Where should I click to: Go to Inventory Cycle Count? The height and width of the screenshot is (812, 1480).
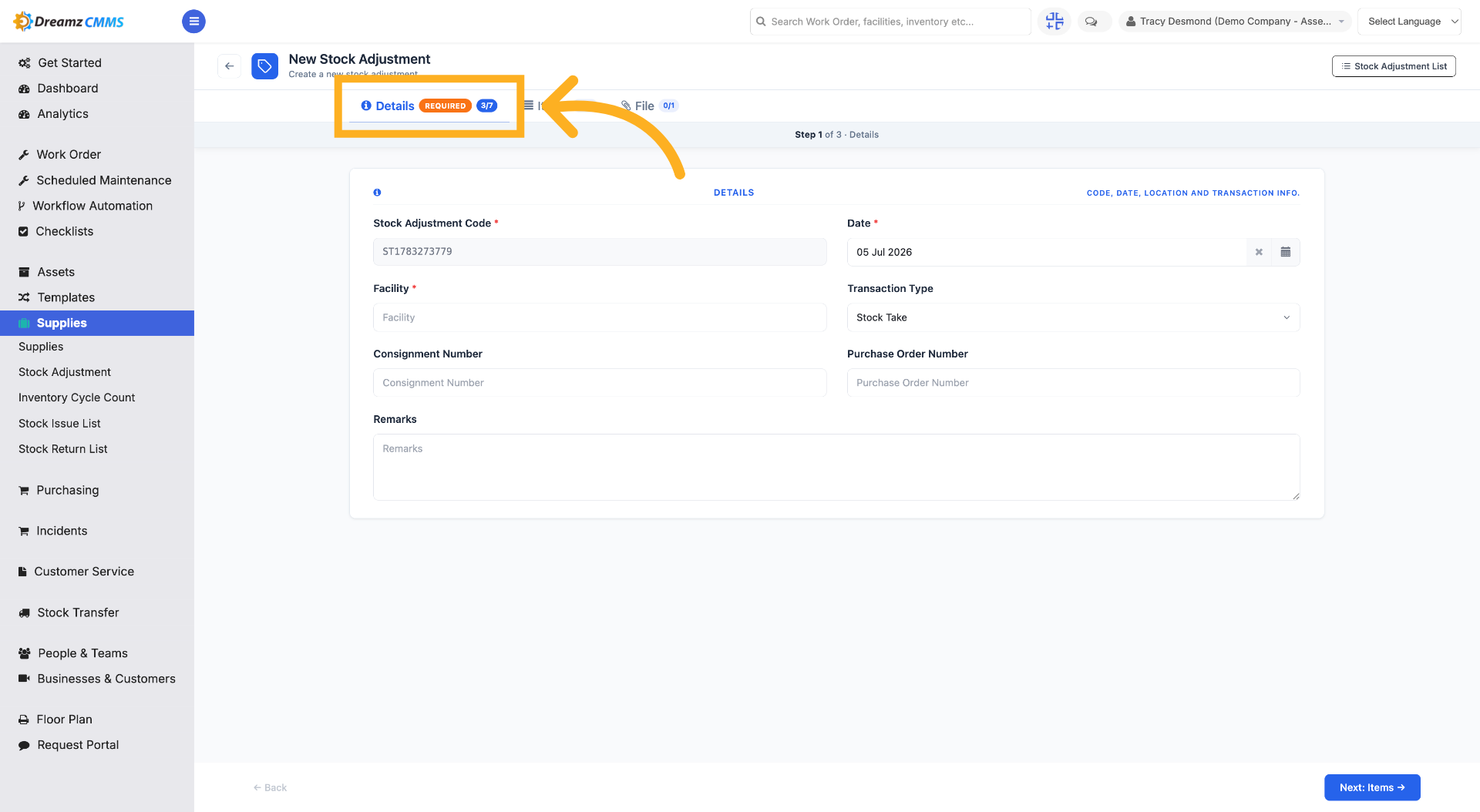(76, 398)
